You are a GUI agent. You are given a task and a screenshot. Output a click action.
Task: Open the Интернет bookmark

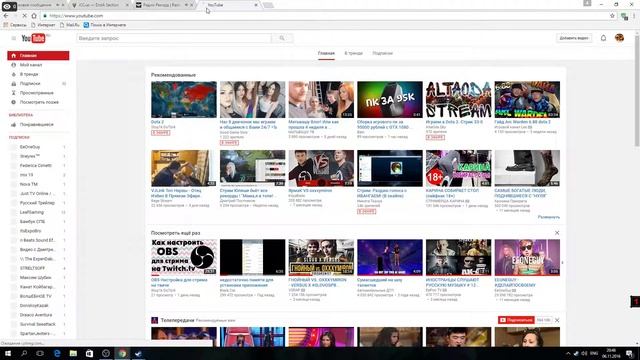click(43, 25)
